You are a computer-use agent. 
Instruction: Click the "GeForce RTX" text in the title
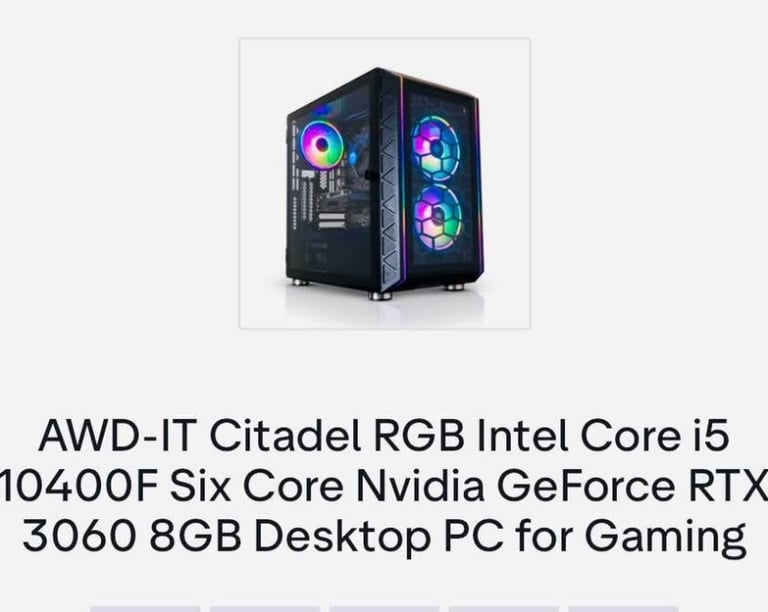tap(631, 485)
